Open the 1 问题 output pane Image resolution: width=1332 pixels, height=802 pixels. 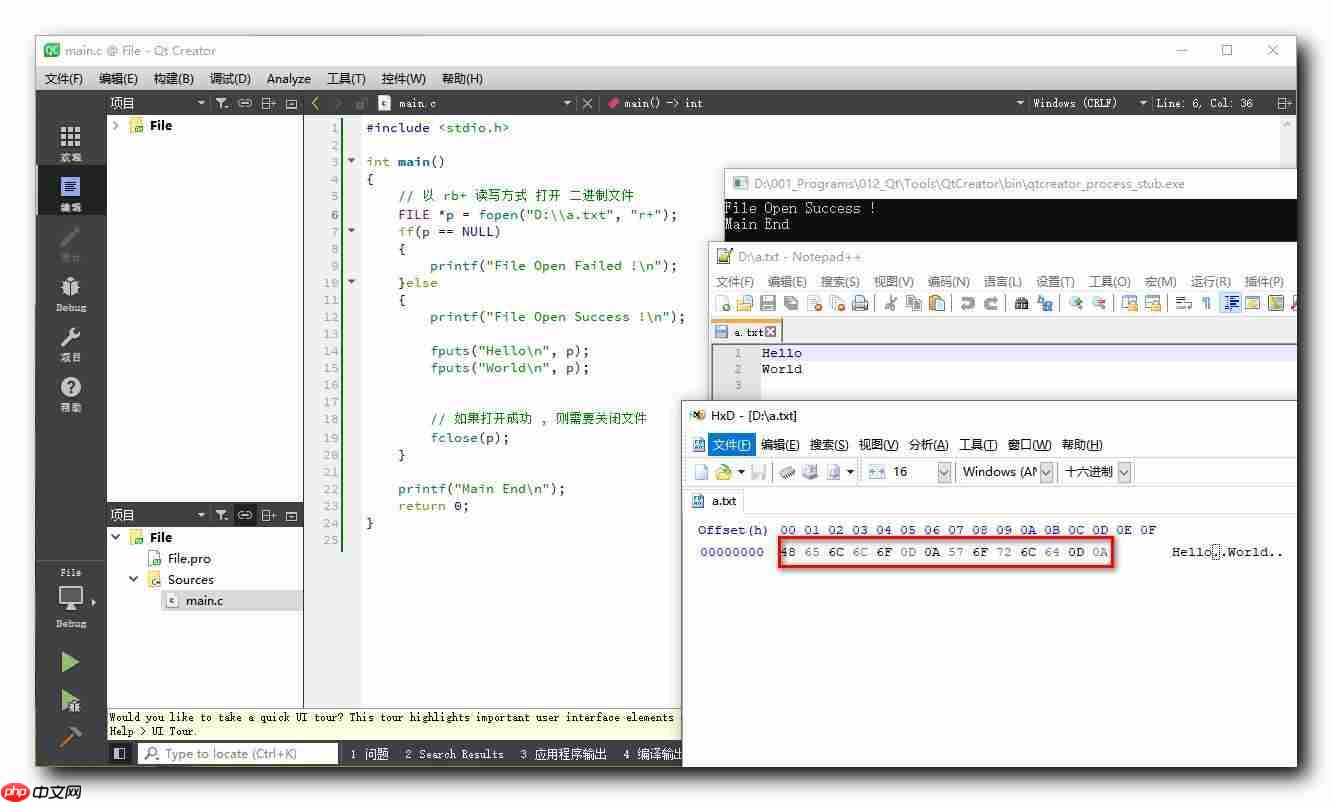click(x=369, y=754)
